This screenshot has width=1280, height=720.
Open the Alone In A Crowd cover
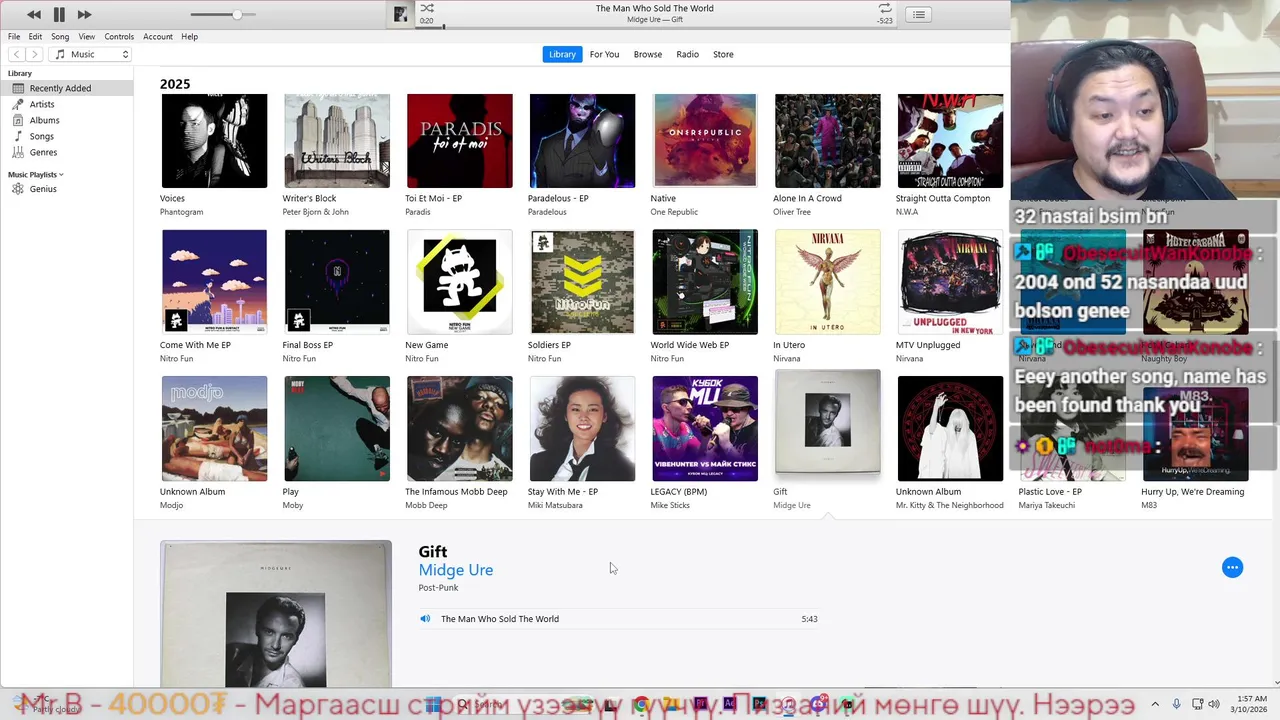pyautogui.click(x=828, y=141)
